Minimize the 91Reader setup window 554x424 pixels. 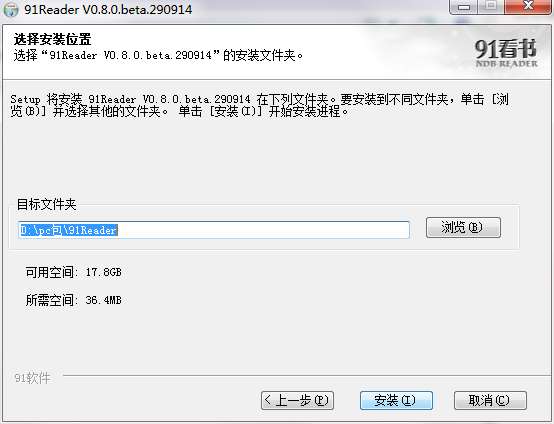pyautogui.click(x=464, y=7)
